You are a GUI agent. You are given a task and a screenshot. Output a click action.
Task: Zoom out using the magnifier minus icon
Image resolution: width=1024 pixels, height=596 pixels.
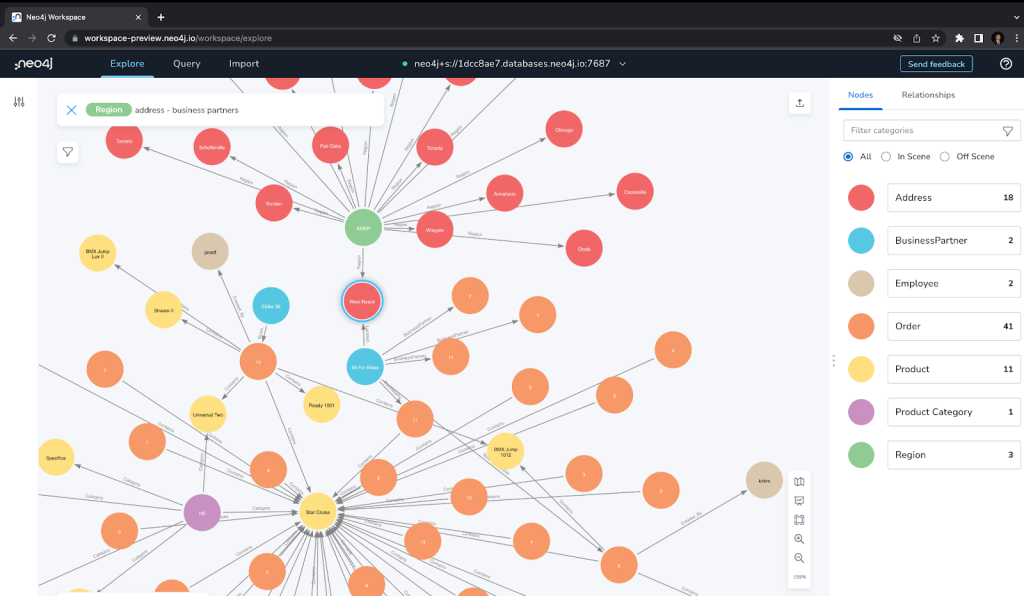click(x=799, y=558)
